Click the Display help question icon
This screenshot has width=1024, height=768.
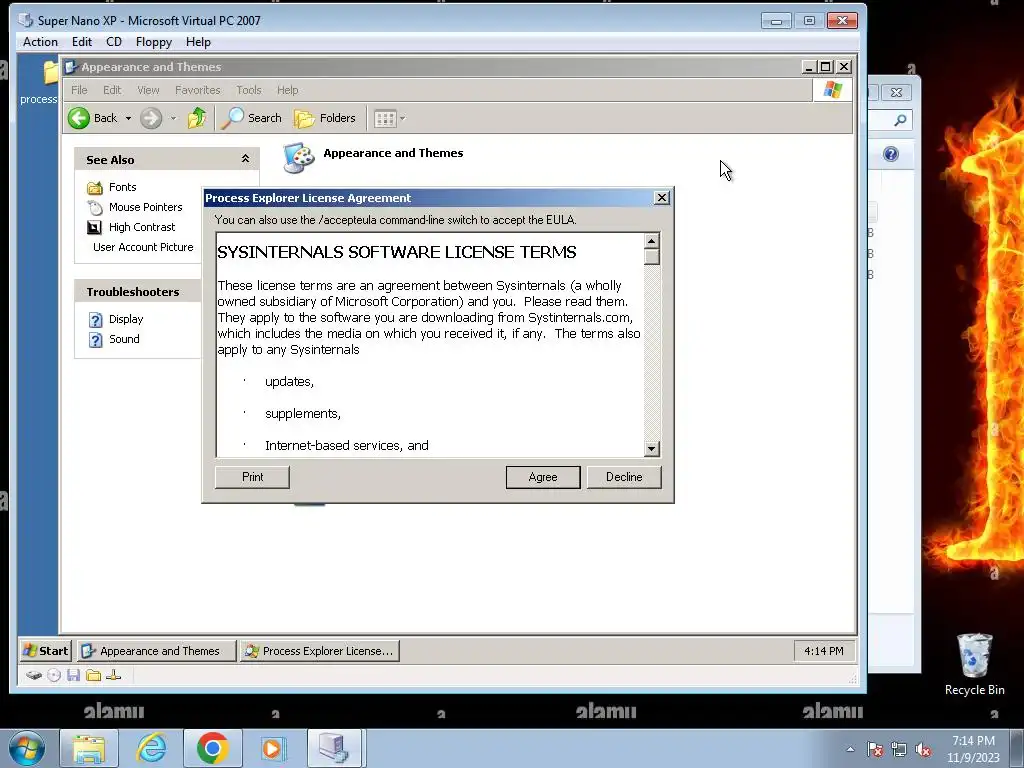pos(95,320)
